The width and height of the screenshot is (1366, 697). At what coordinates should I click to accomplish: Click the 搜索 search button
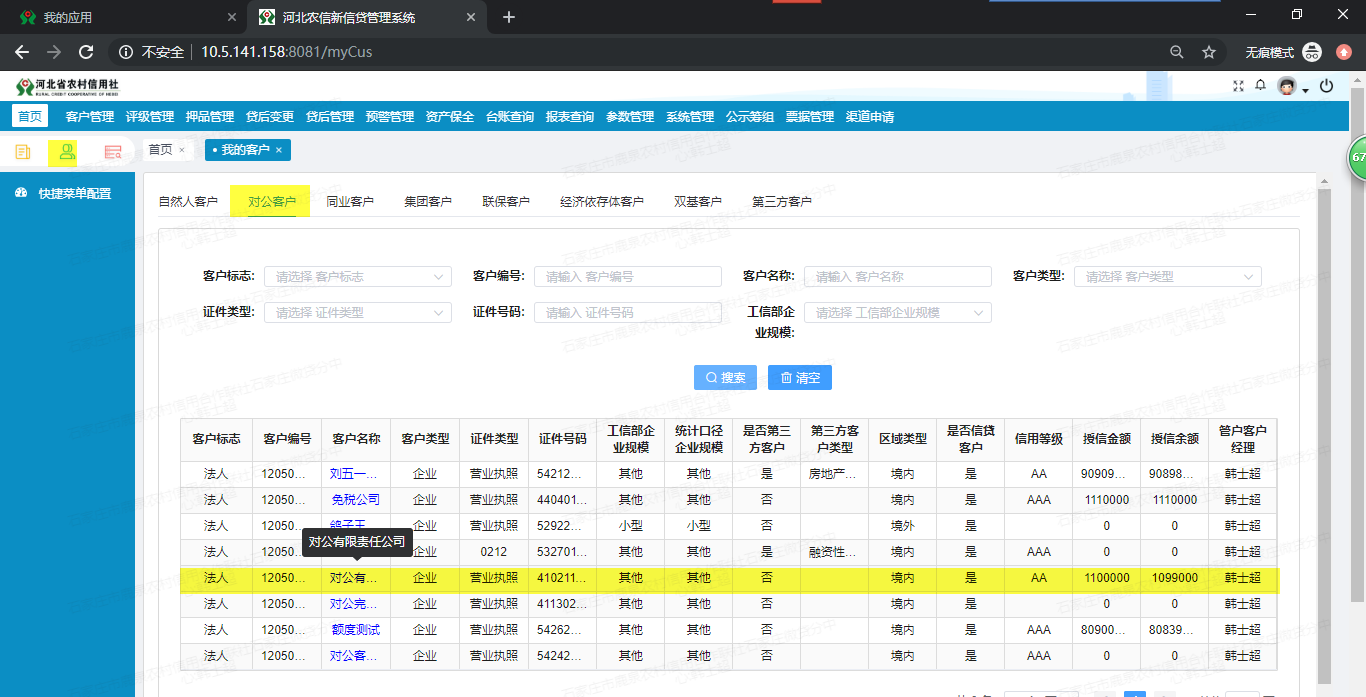point(725,377)
